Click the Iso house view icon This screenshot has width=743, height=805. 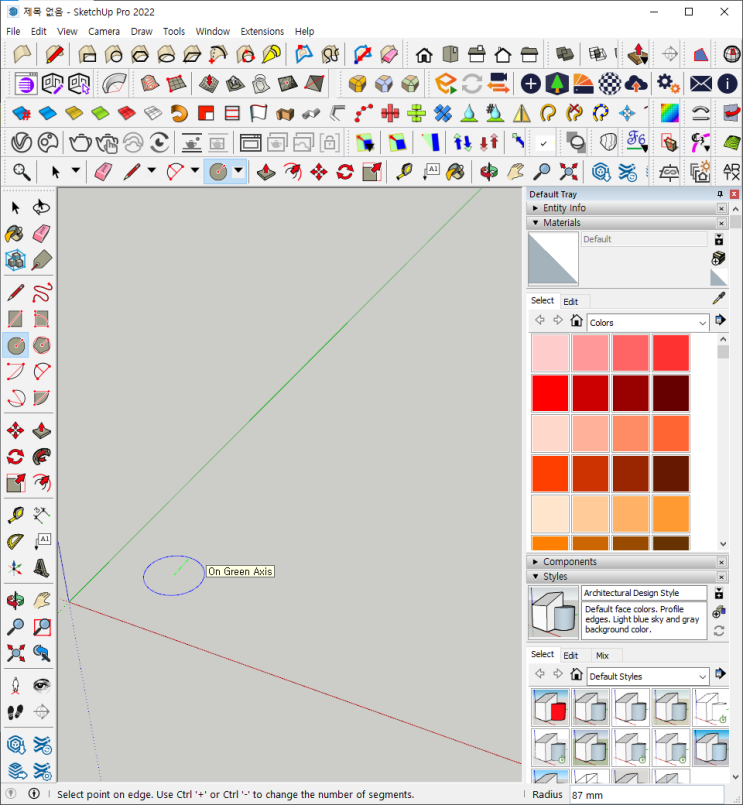(424, 54)
